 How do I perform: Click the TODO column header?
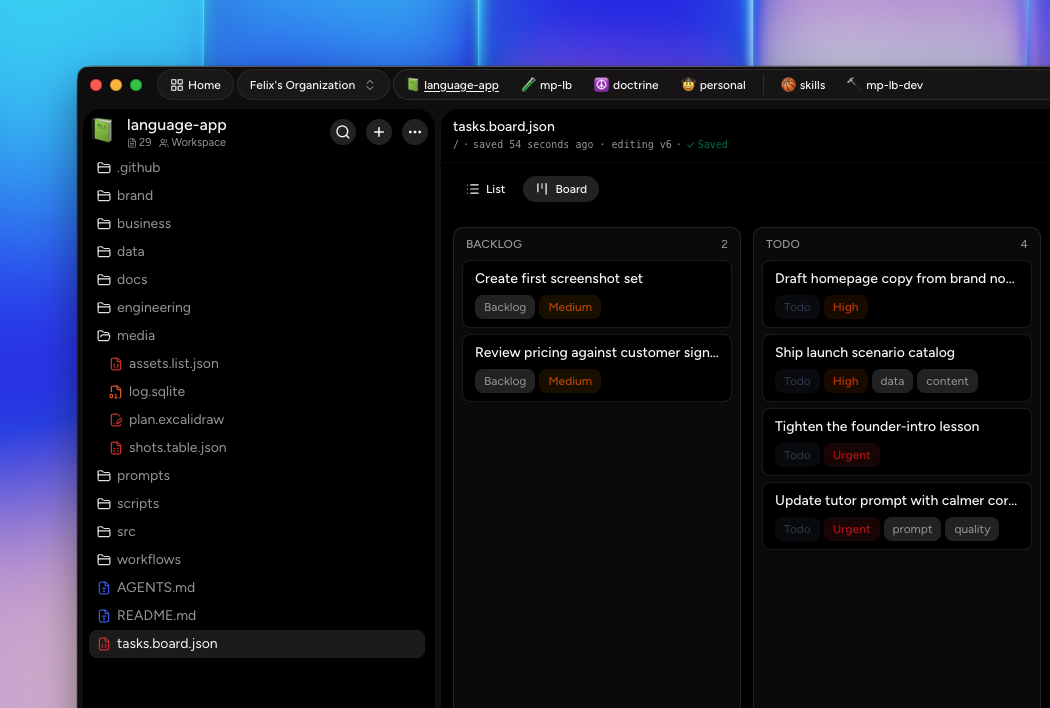[x=782, y=244]
